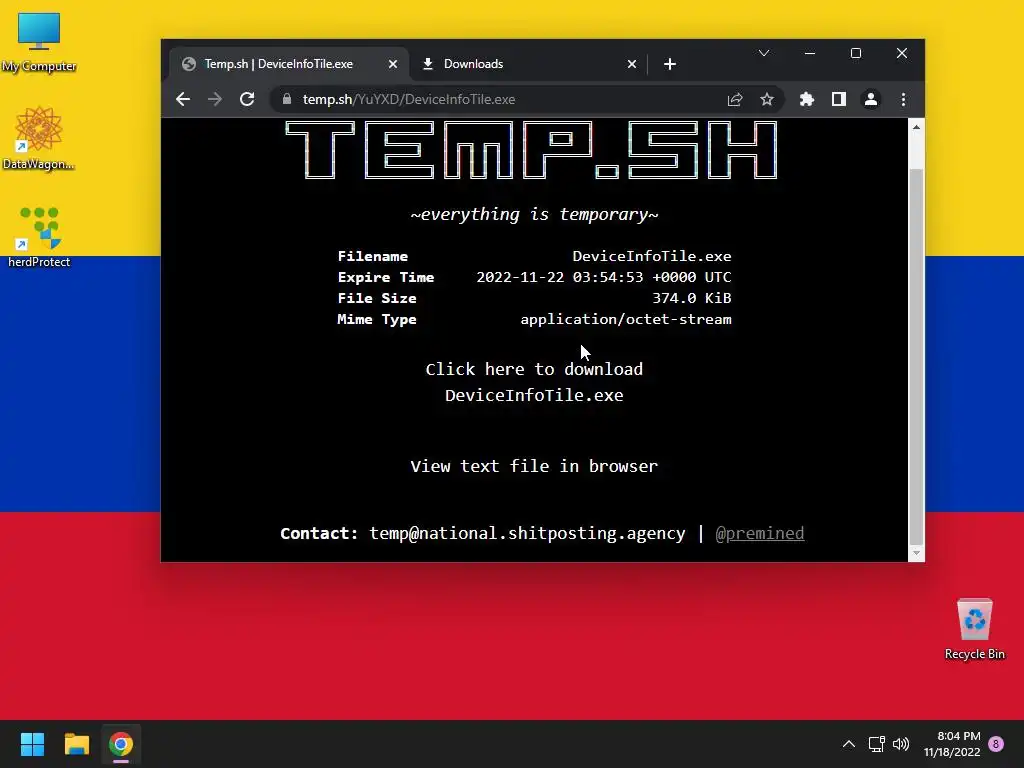Select the 374.0 KiB file size
1024x768 pixels.
692,298
